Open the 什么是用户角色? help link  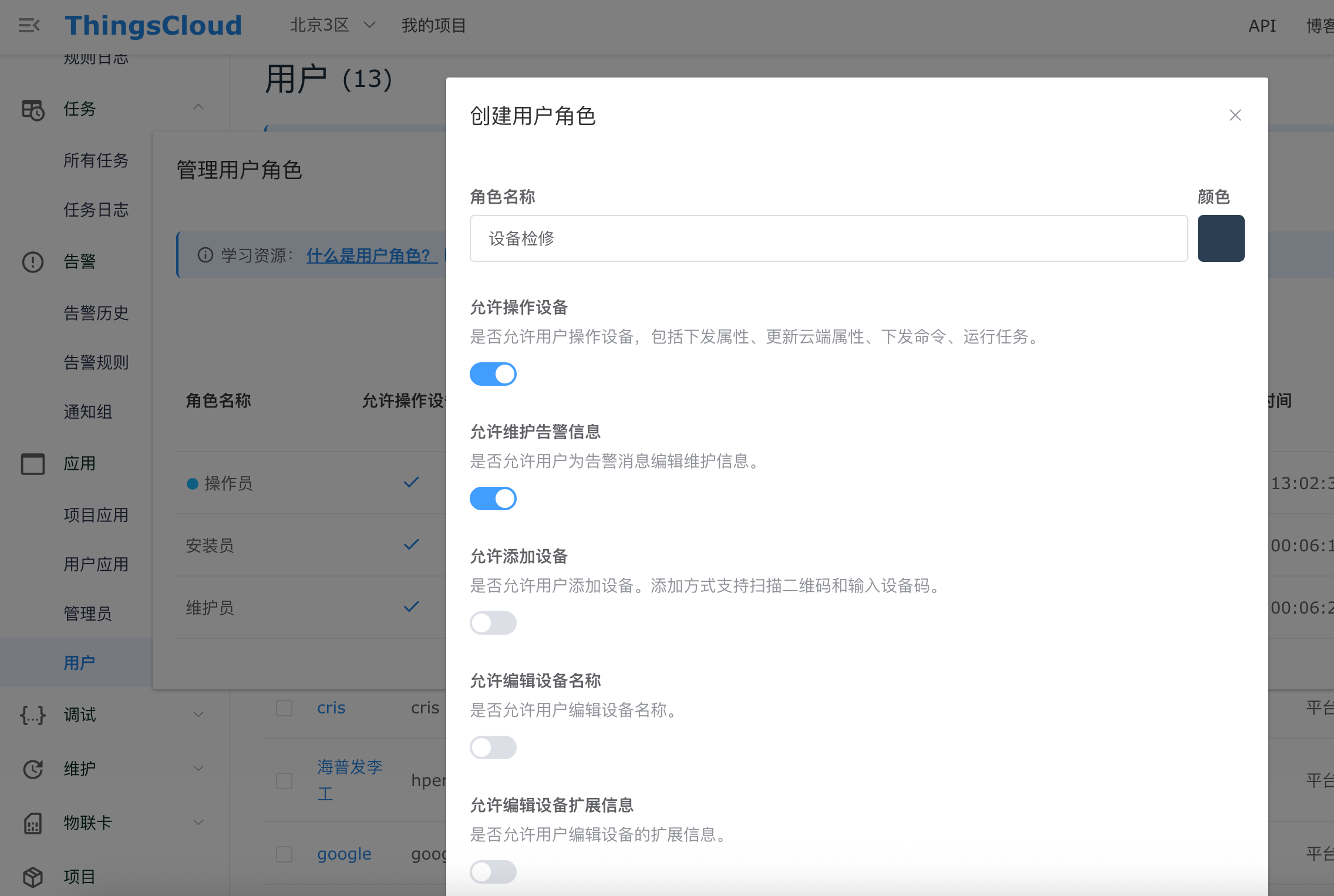(371, 255)
